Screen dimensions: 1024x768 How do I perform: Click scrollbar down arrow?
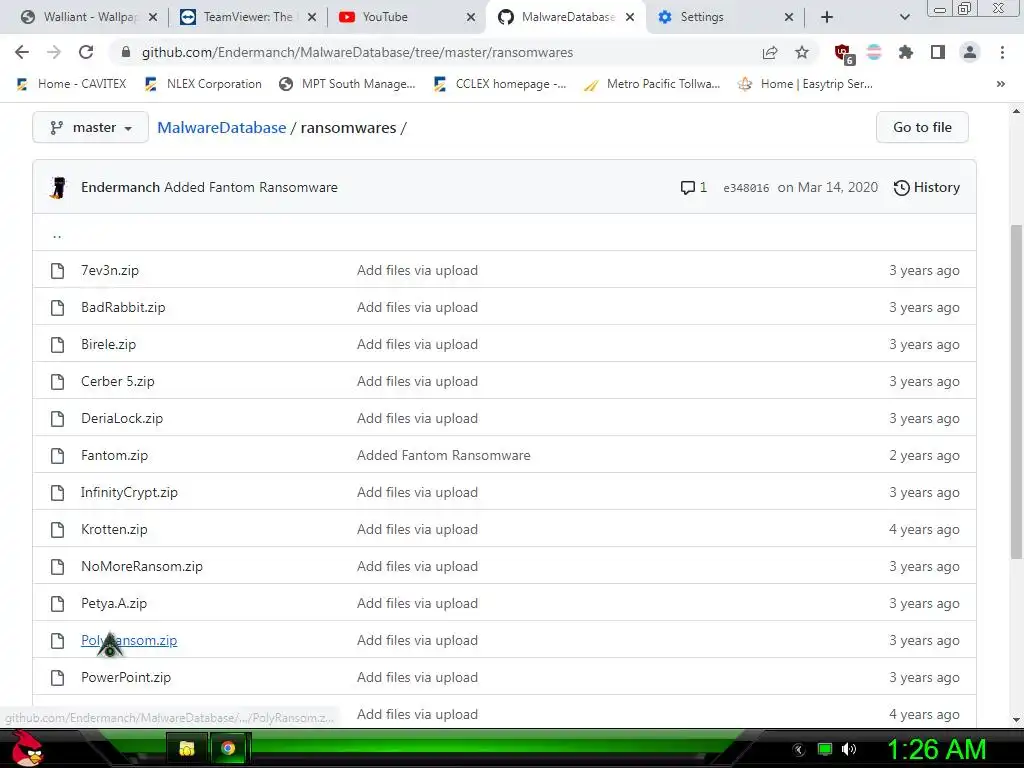(1016, 720)
